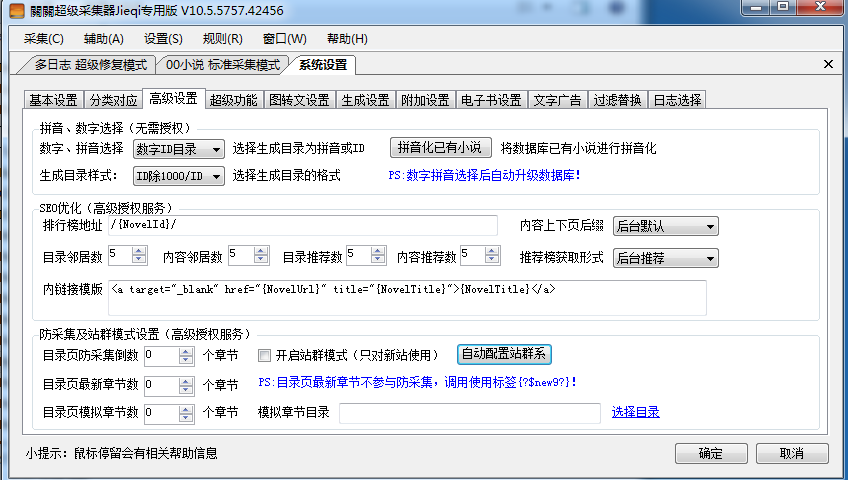Viewport: 848px width, 480px height.
Task: Enable the 开启站群模式 checkbox
Action: click(x=264, y=356)
